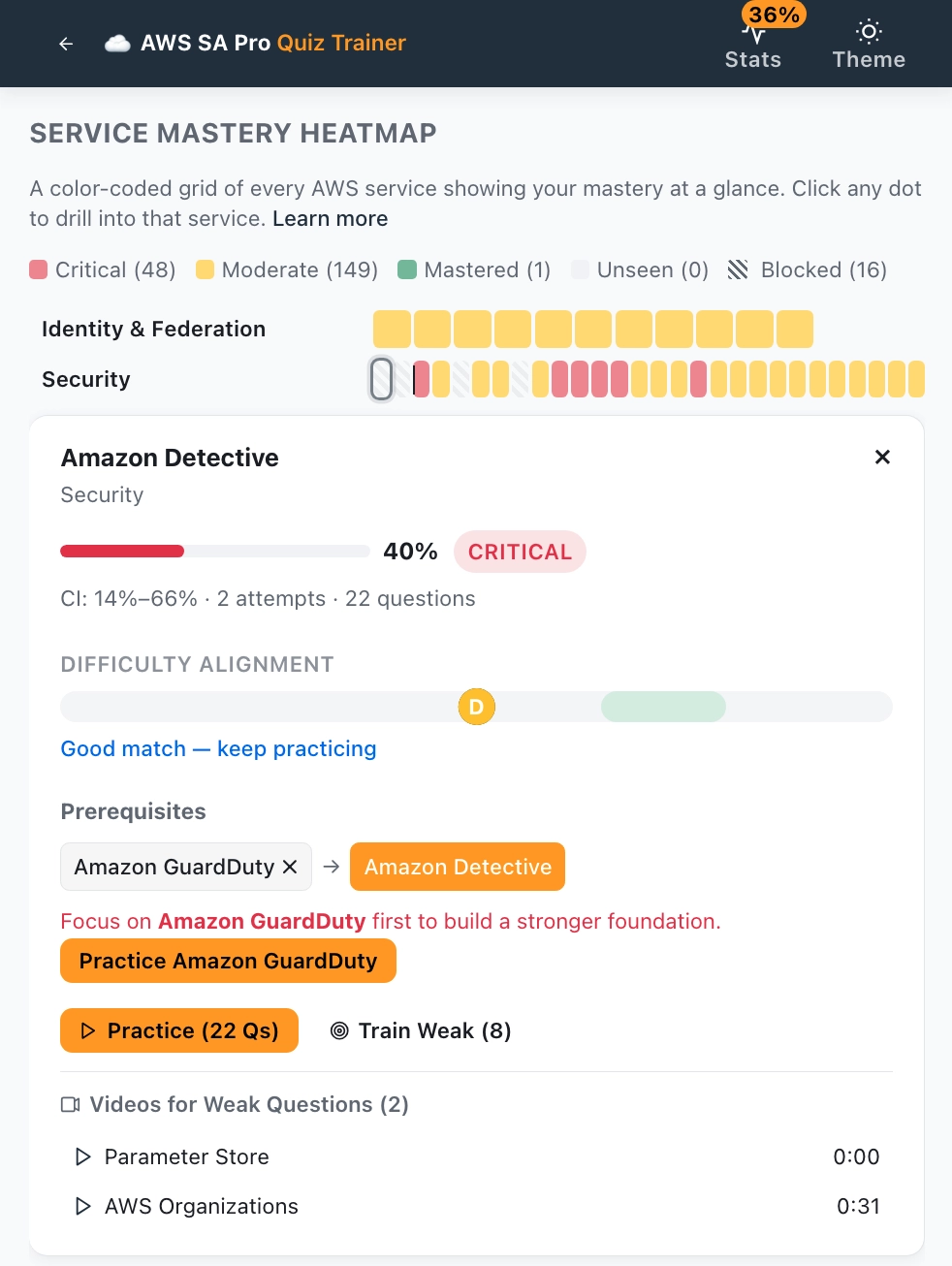Viewport: 952px width, 1266px height.
Task: Select the first Security heatmap dot
Action: (x=380, y=379)
